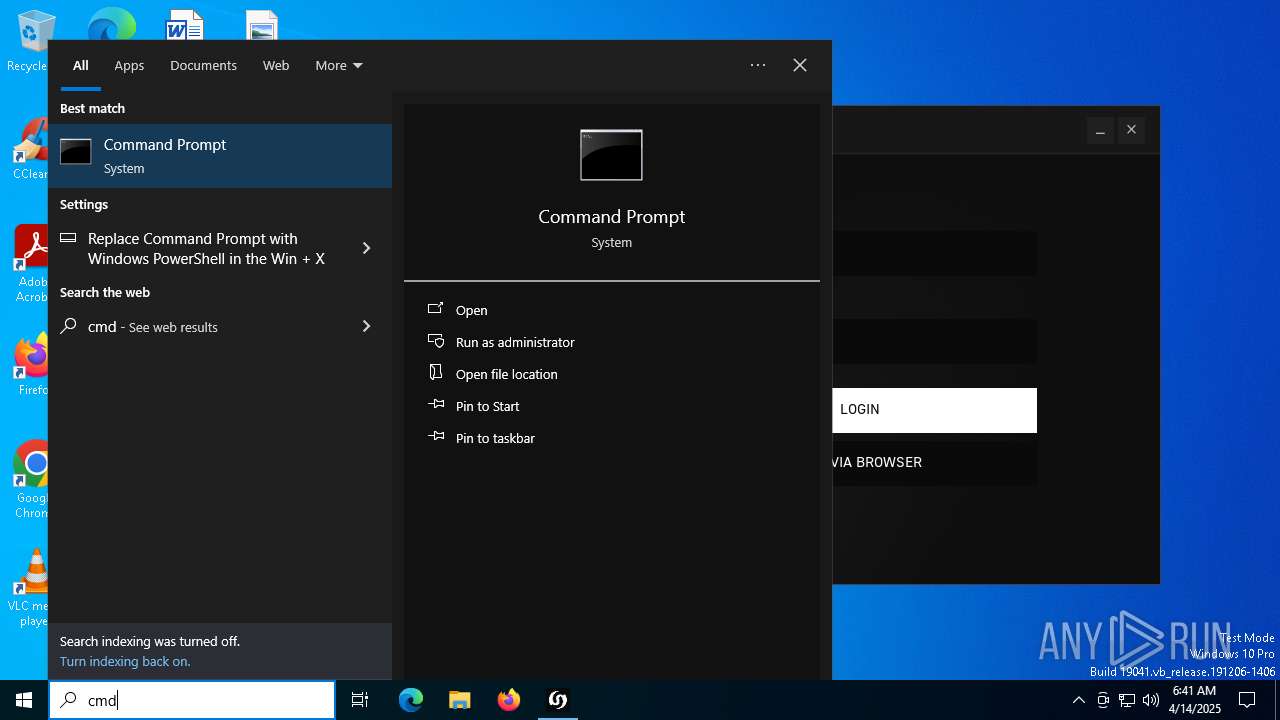Select the Microsoft Edge desktop shortcut
This screenshot has height=720, width=1280.
coord(111,24)
